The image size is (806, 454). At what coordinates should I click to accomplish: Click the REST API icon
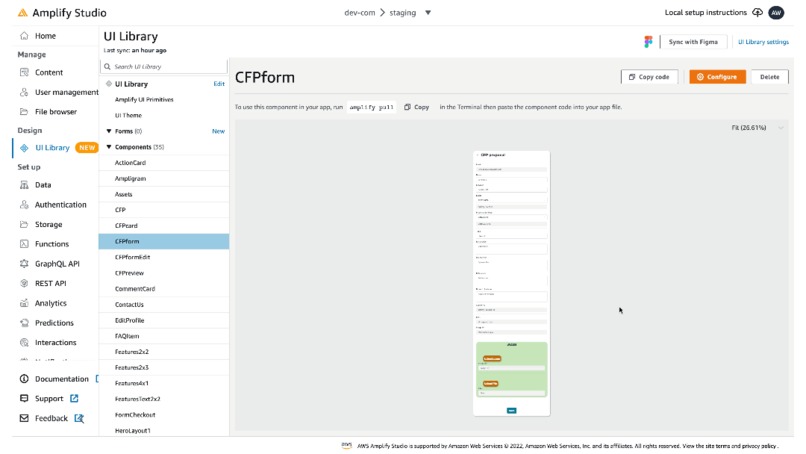24,283
